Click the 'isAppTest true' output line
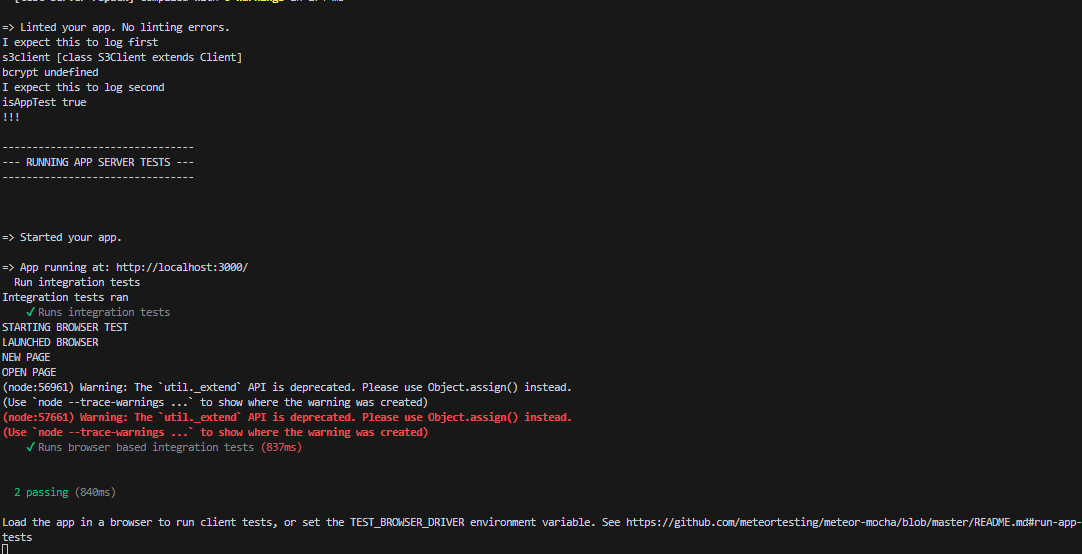This screenshot has height=554, width=1082. [x=44, y=102]
